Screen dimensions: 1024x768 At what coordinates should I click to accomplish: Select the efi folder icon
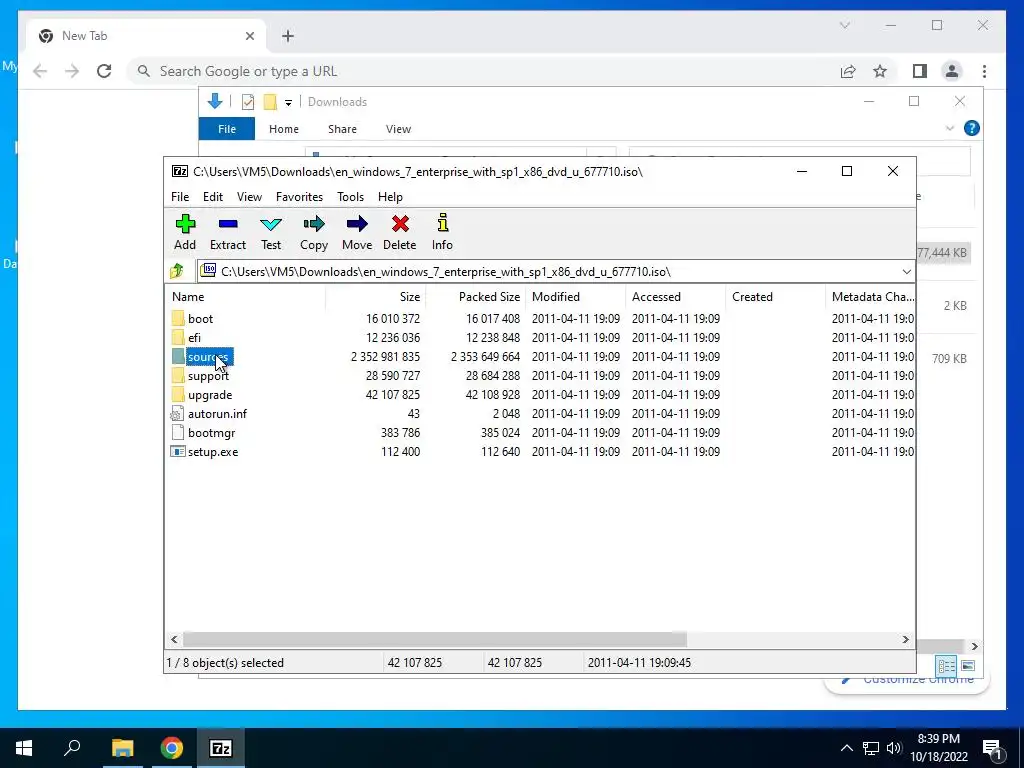(178, 338)
